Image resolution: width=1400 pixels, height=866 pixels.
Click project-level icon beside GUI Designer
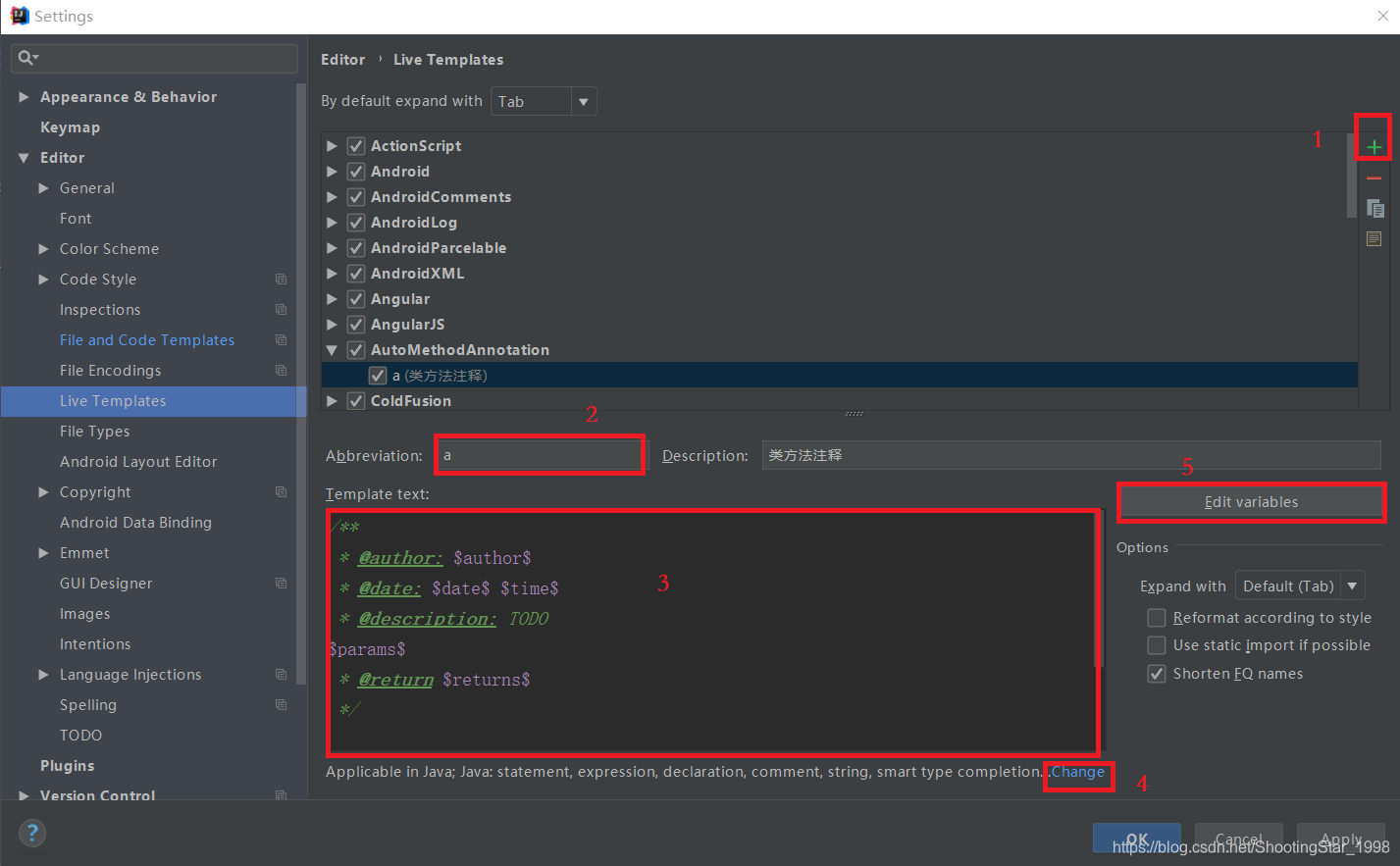coord(282,584)
